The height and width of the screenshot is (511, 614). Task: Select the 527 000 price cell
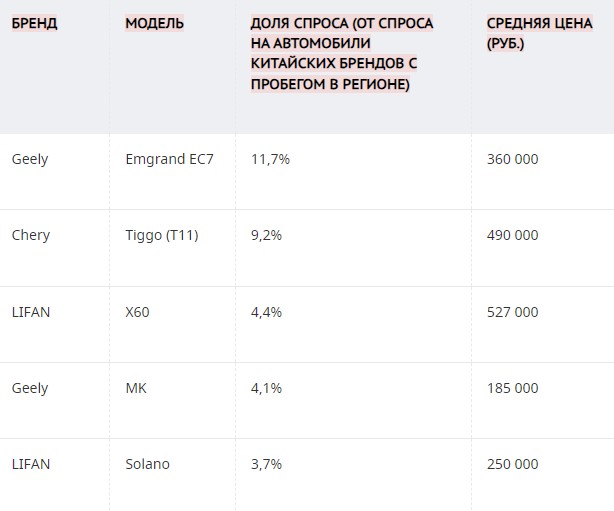click(x=513, y=312)
